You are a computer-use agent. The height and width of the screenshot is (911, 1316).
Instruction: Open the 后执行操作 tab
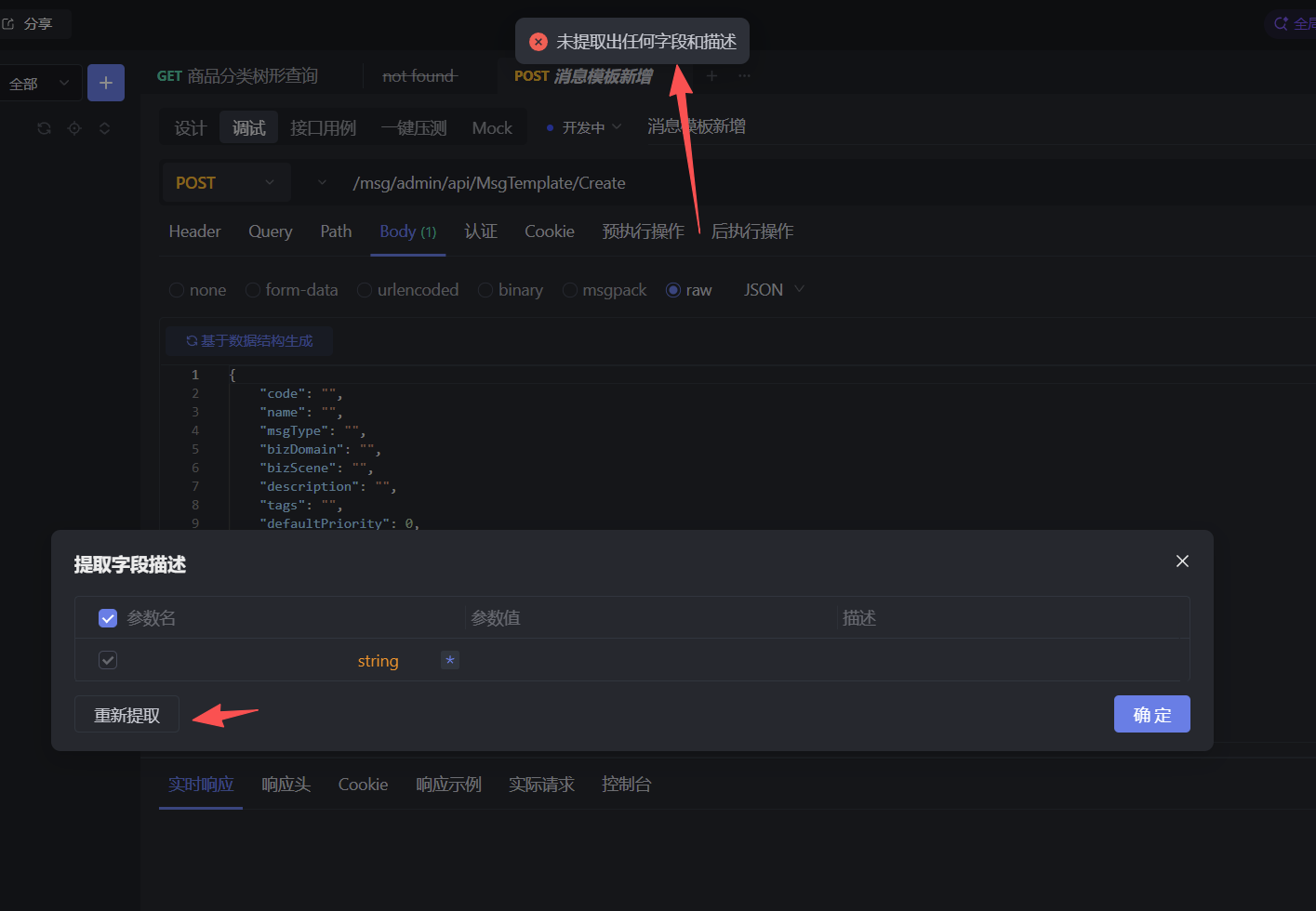click(x=752, y=231)
